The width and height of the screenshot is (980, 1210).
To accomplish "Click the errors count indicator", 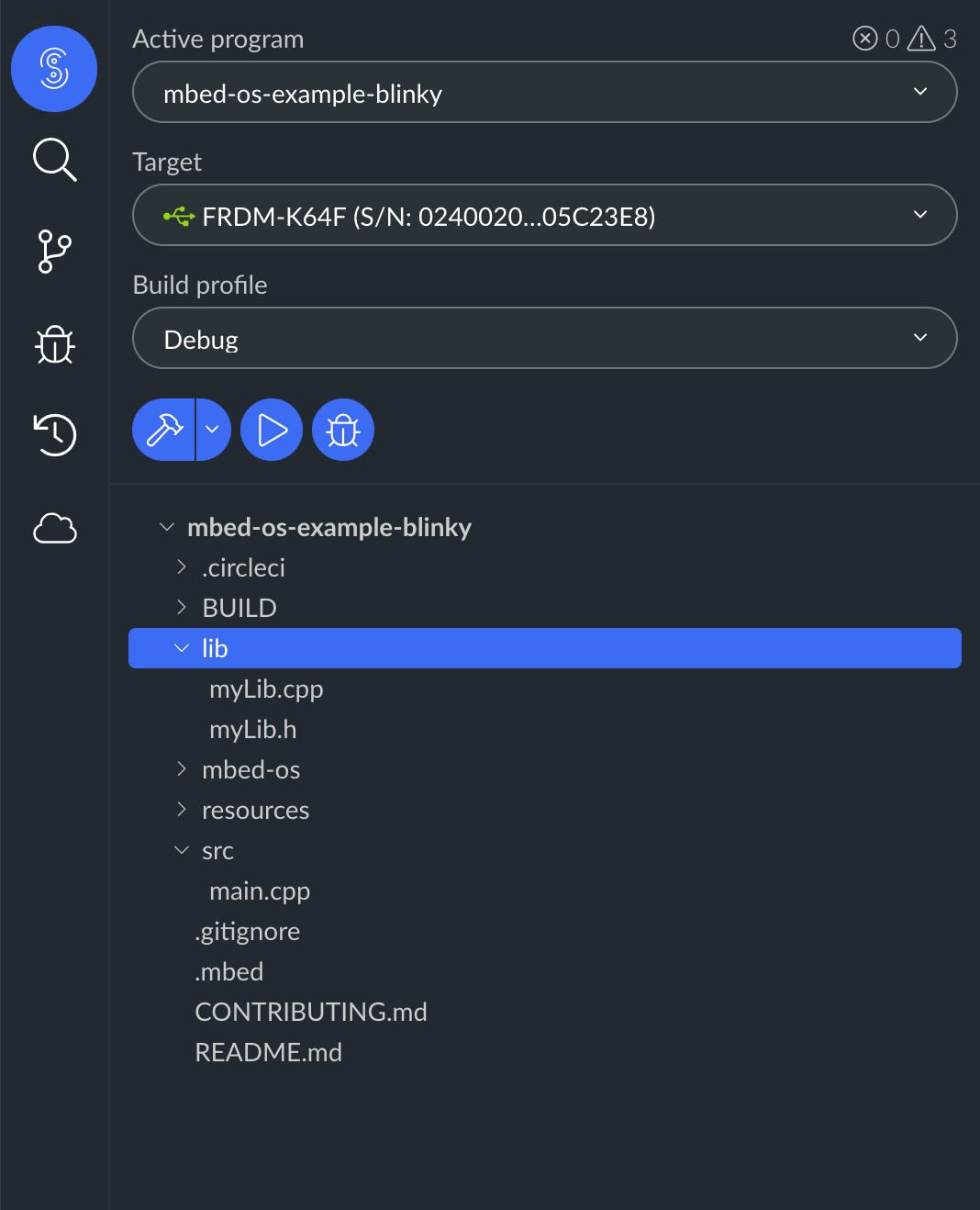I will pos(876,39).
